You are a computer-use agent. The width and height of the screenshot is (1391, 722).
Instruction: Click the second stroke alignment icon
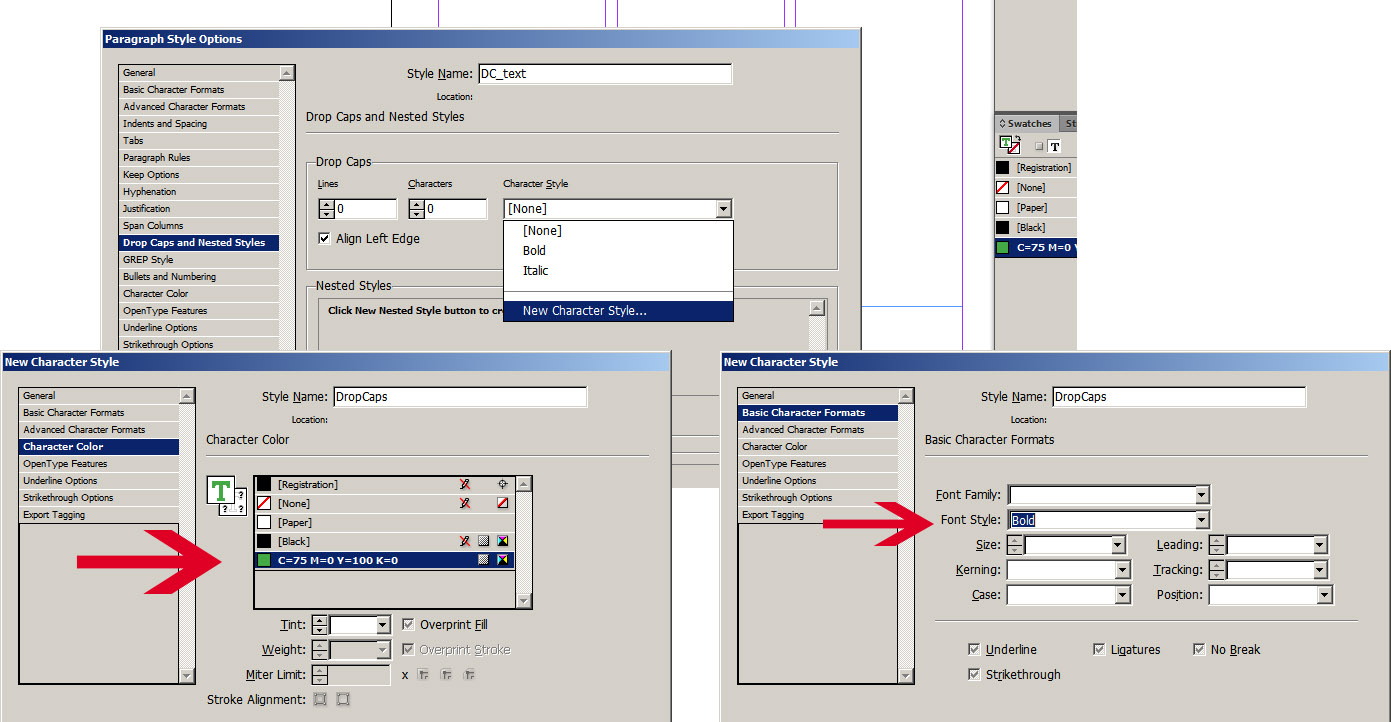pos(343,699)
